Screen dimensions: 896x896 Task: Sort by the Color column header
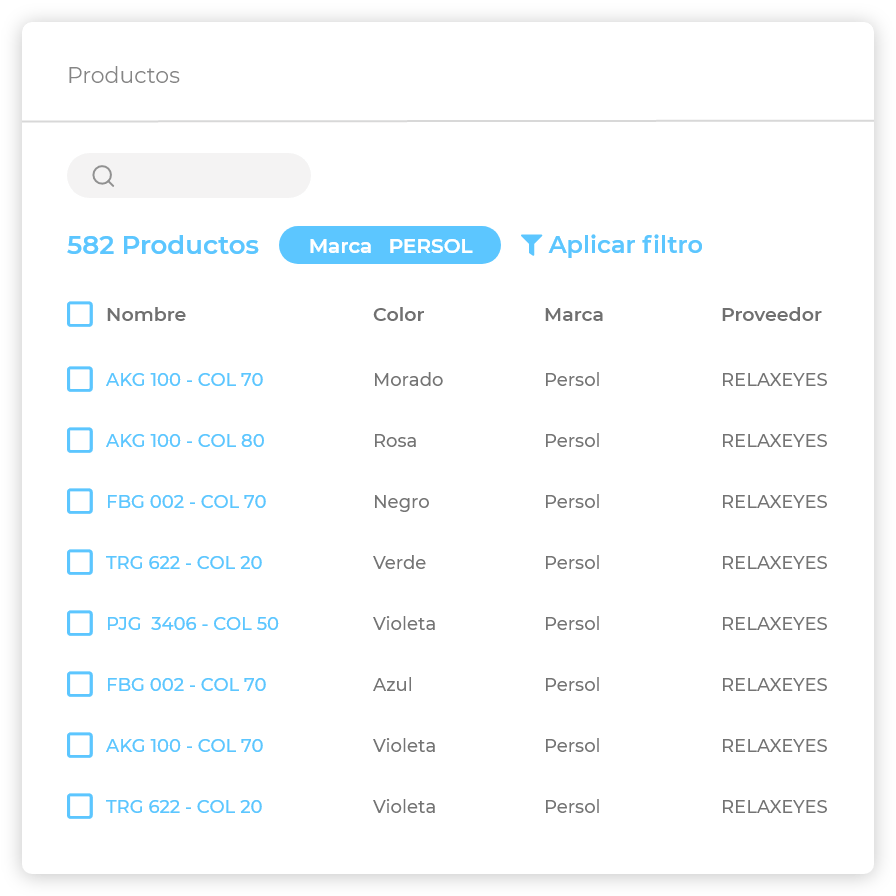click(398, 315)
